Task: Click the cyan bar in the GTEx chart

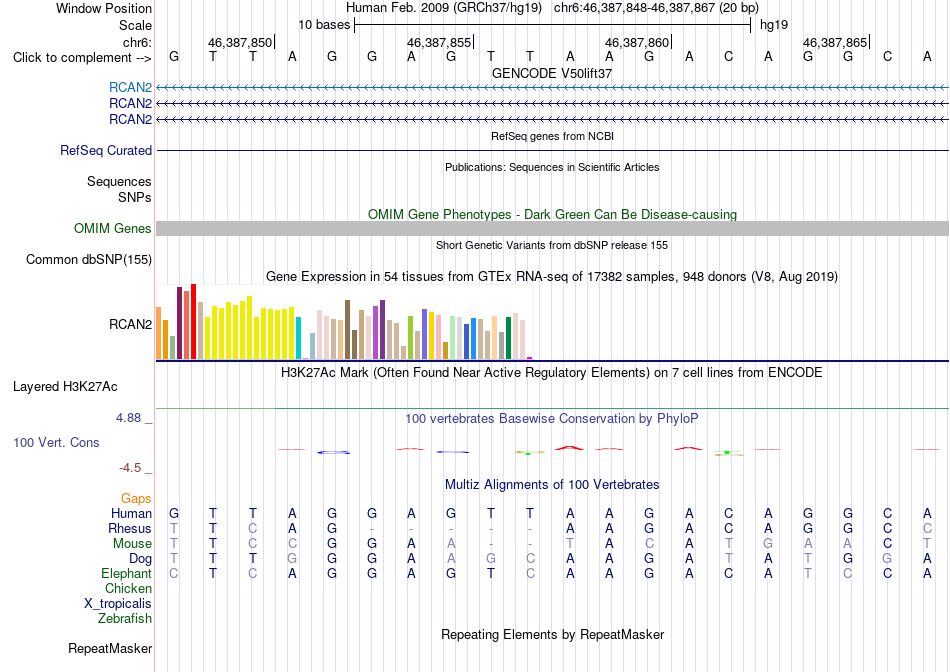Action: 299,338
